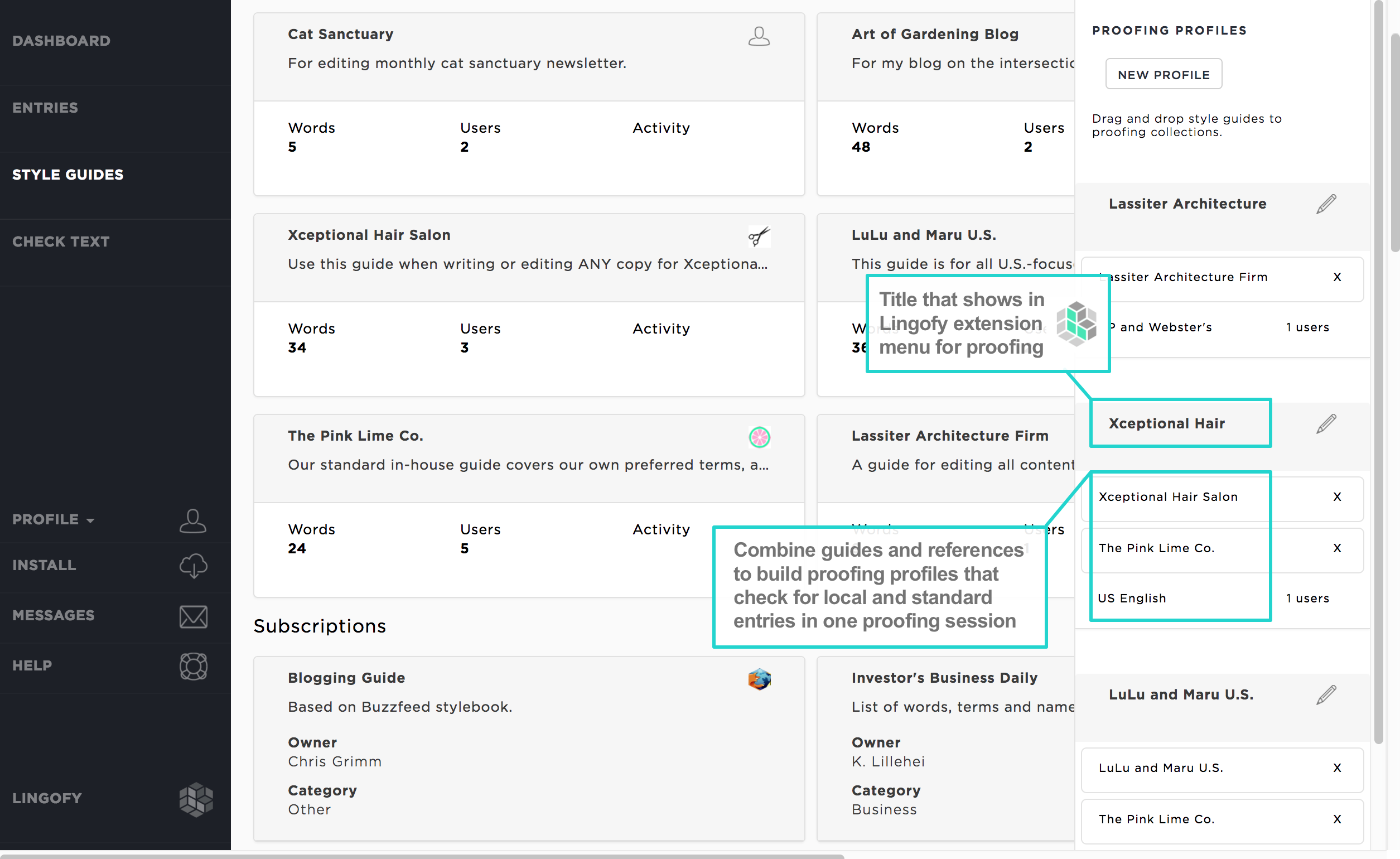Click the Help lifebuoy icon
Image resolution: width=1400 pixels, height=859 pixels.
[x=193, y=667]
